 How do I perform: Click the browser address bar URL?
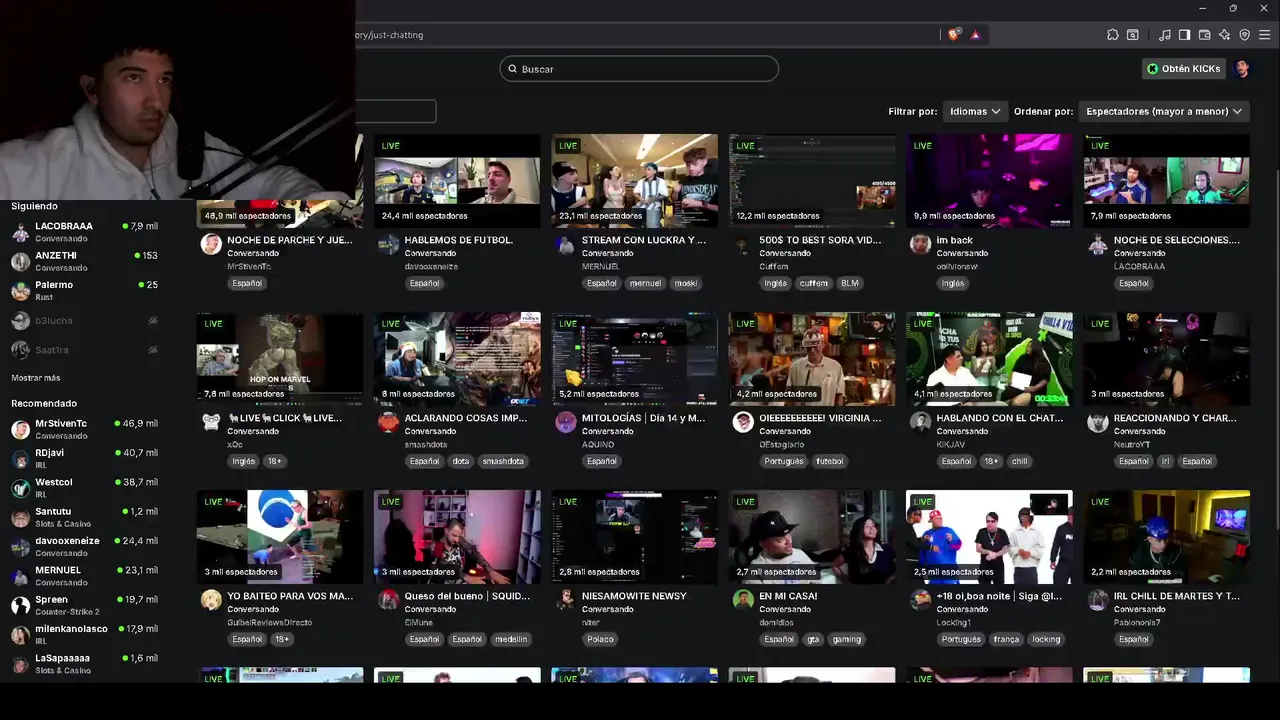point(390,35)
